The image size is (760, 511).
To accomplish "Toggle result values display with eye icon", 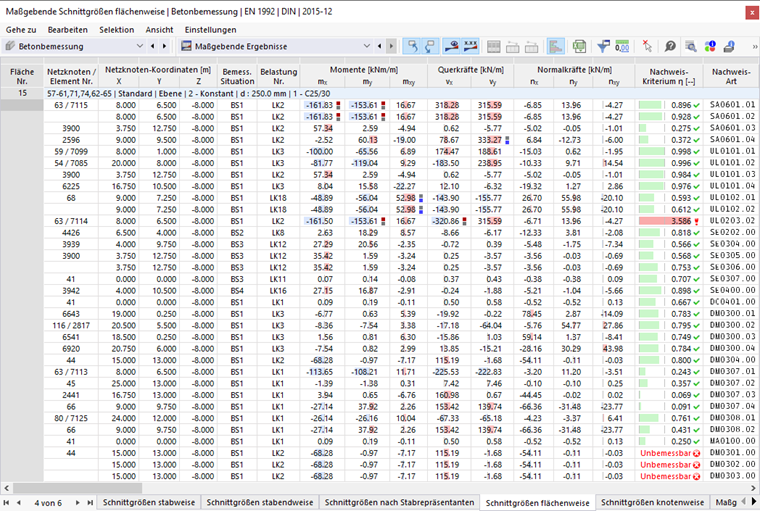I will coord(452,47).
